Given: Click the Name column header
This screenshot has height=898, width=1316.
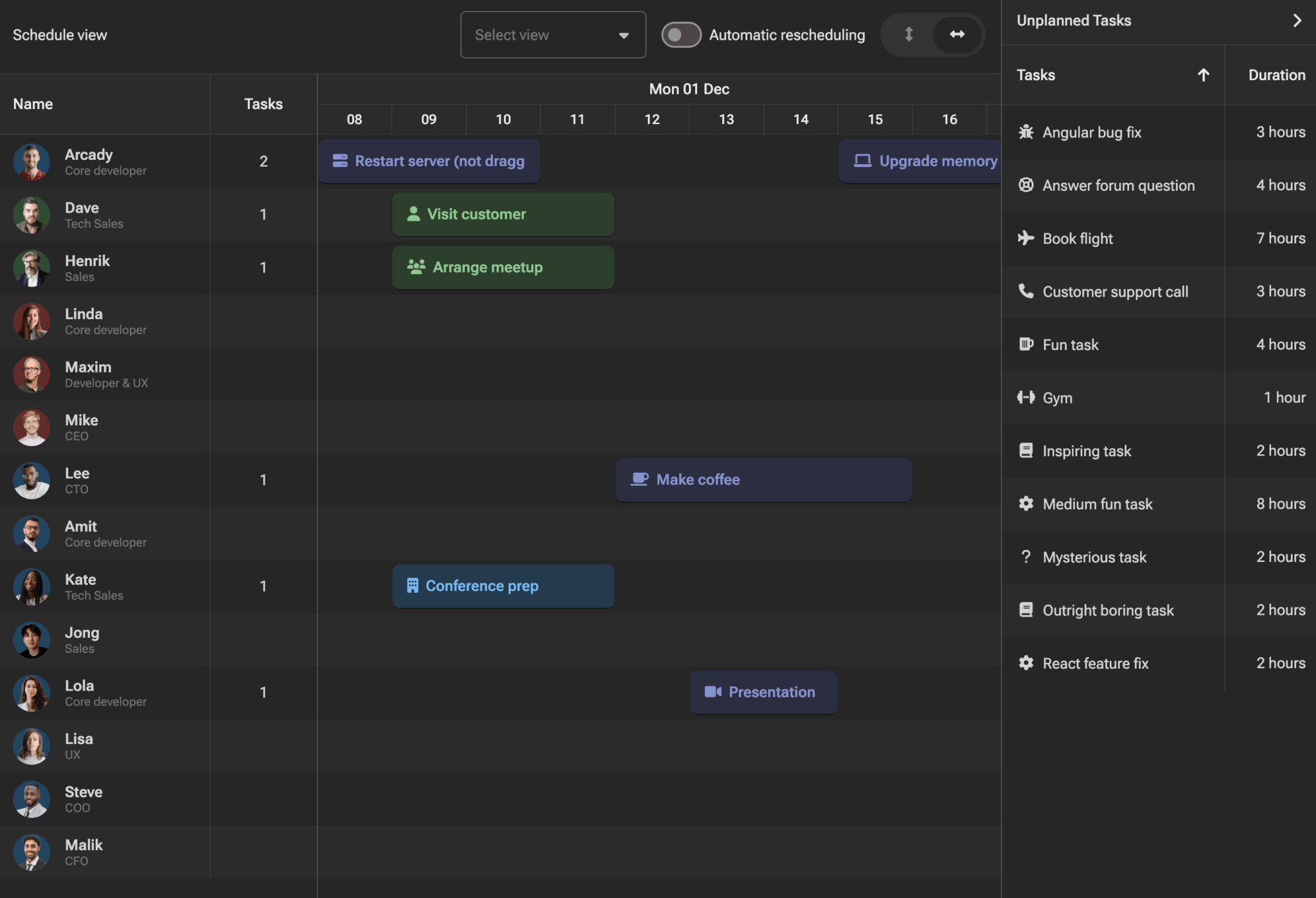Looking at the screenshot, I should point(33,104).
